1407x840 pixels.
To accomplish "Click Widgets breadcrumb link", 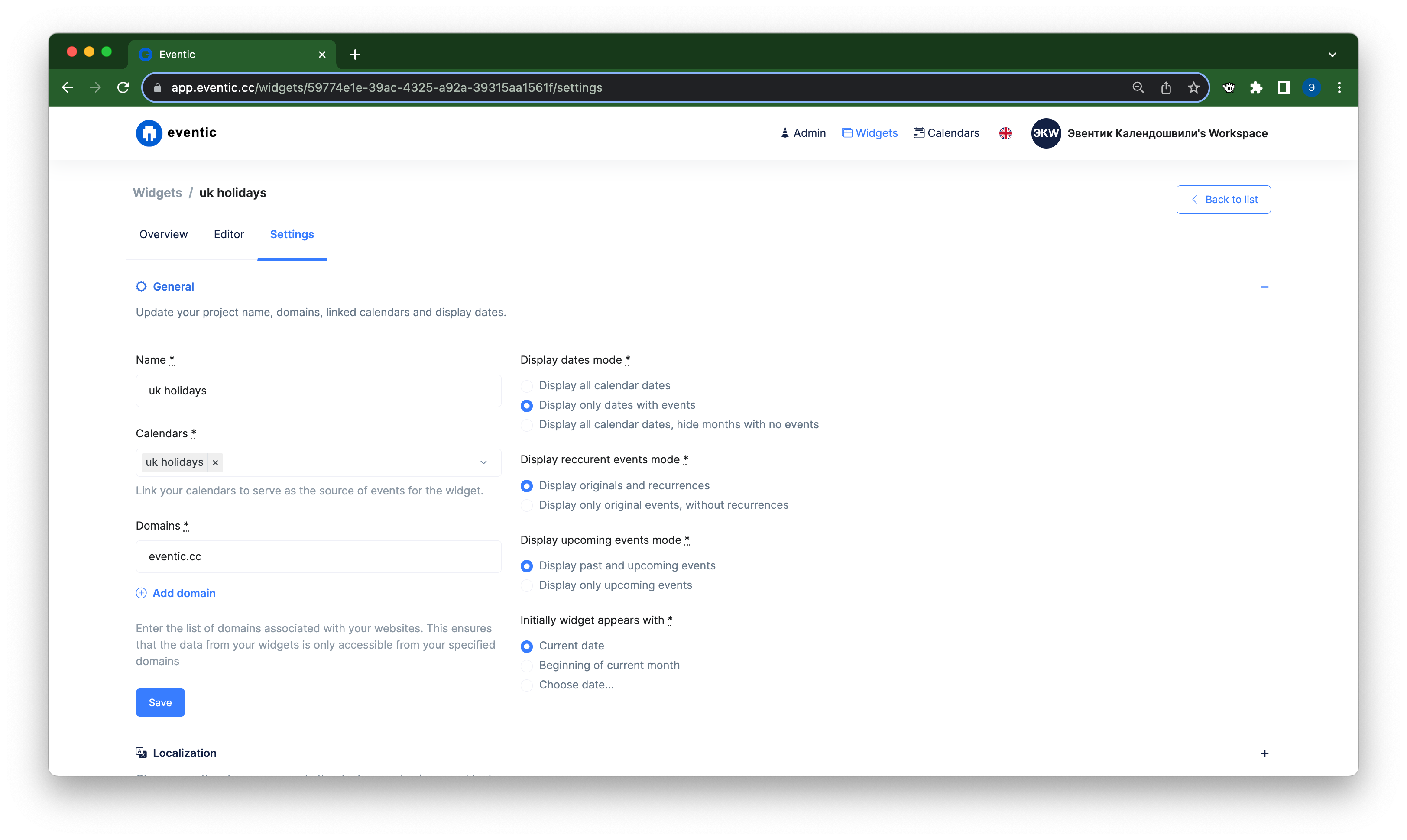I will tap(157, 192).
